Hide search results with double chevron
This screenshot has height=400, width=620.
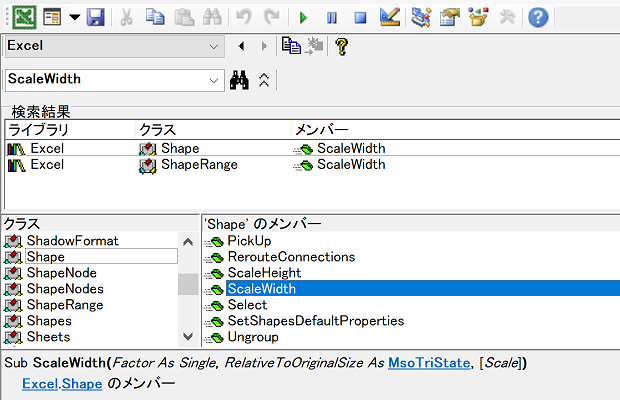264,80
